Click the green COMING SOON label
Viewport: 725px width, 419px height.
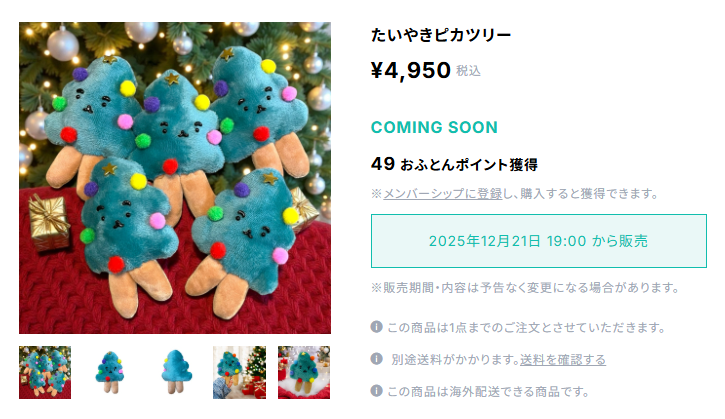pos(434,127)
